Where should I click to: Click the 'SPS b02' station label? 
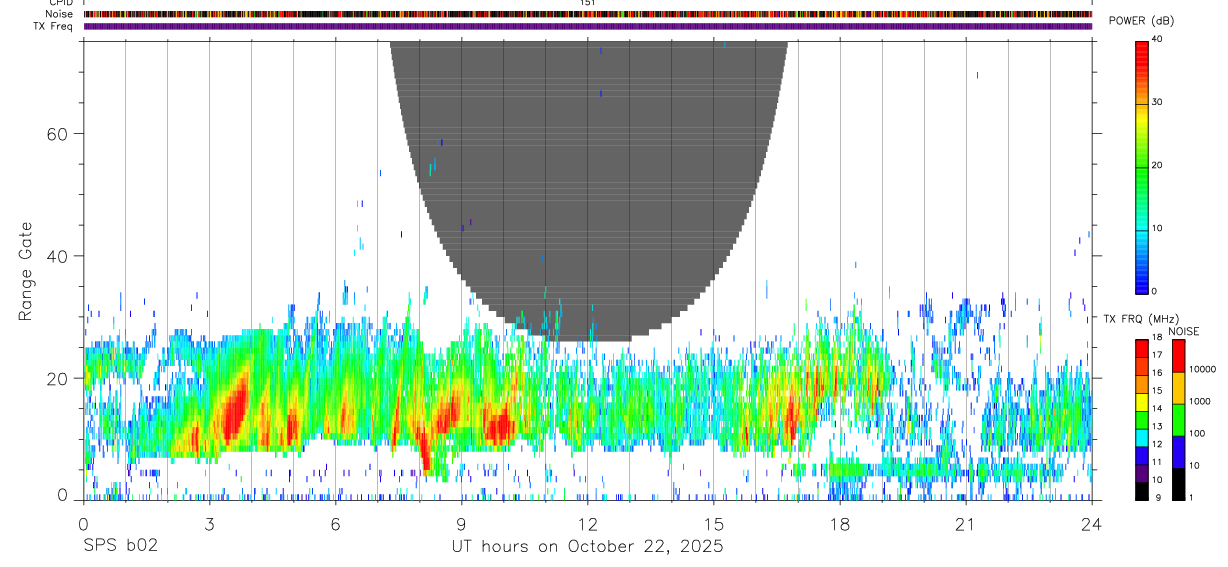coord(119,547)
